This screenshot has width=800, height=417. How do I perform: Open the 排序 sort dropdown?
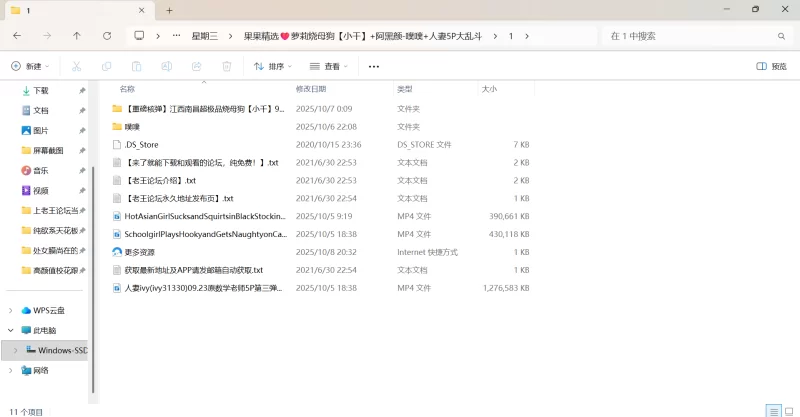pyautogui.click(x=273, y=66)
